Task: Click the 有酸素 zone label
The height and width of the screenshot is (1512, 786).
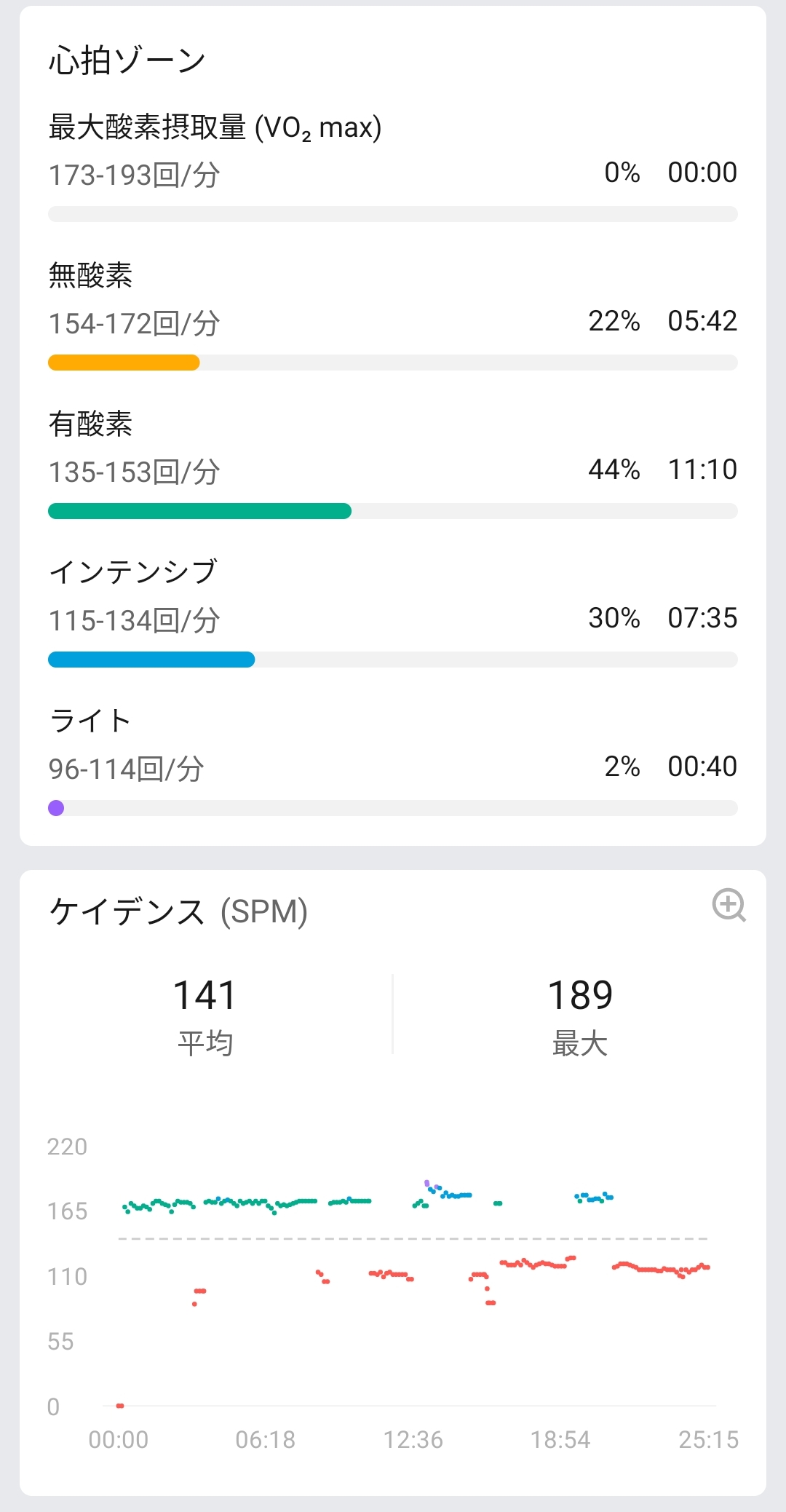Action: 90,424
